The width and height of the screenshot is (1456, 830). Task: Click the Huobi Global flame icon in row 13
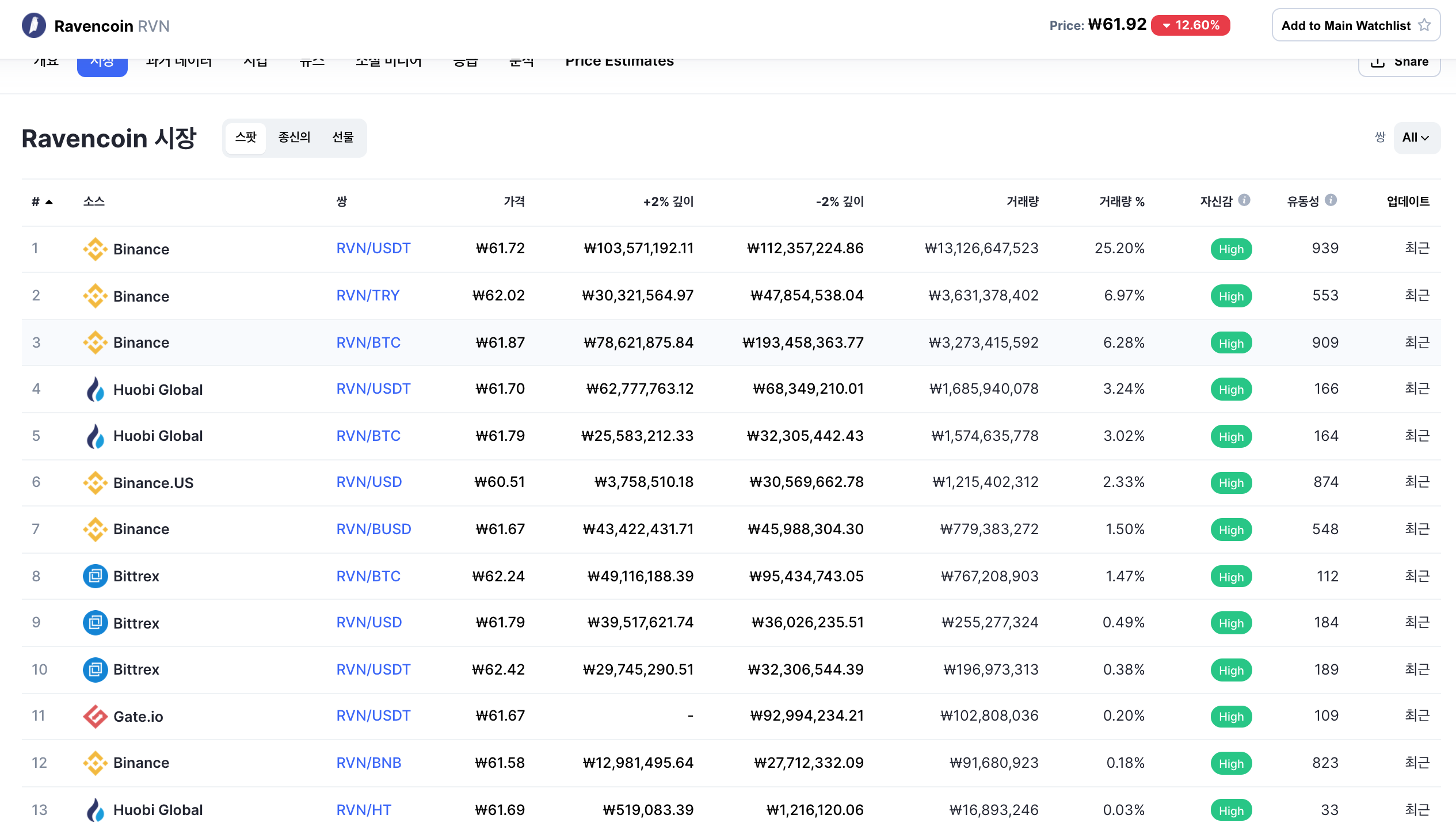point(95,810)
